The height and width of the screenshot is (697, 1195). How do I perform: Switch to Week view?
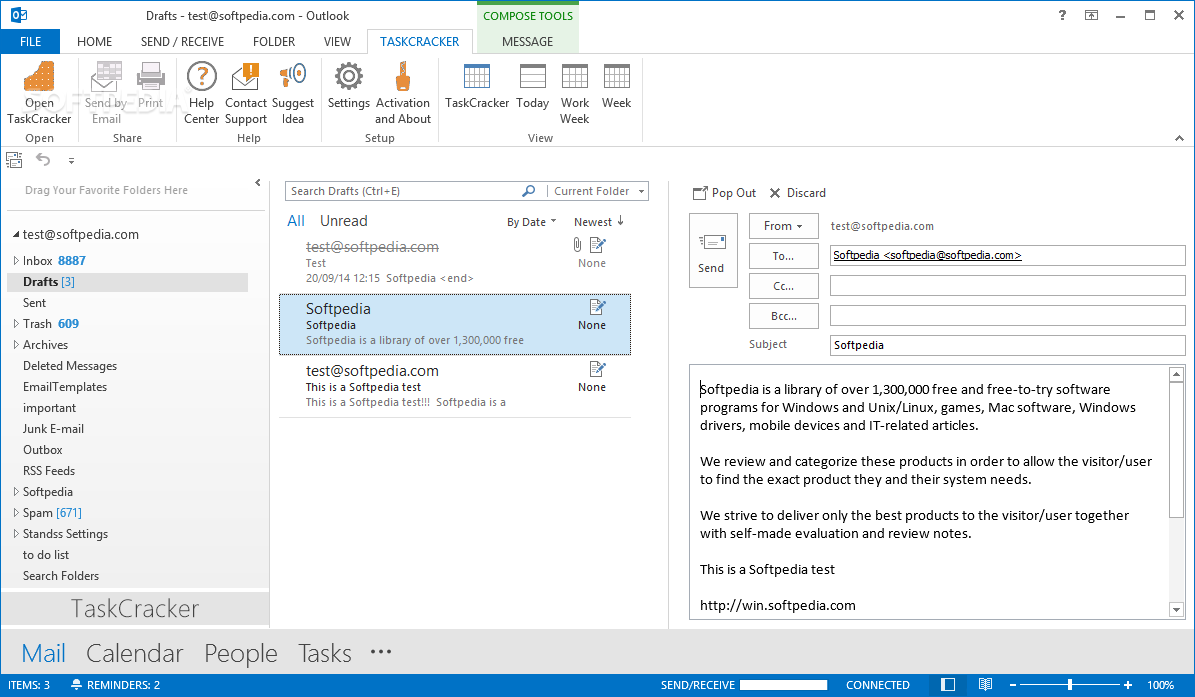point(617,85)
